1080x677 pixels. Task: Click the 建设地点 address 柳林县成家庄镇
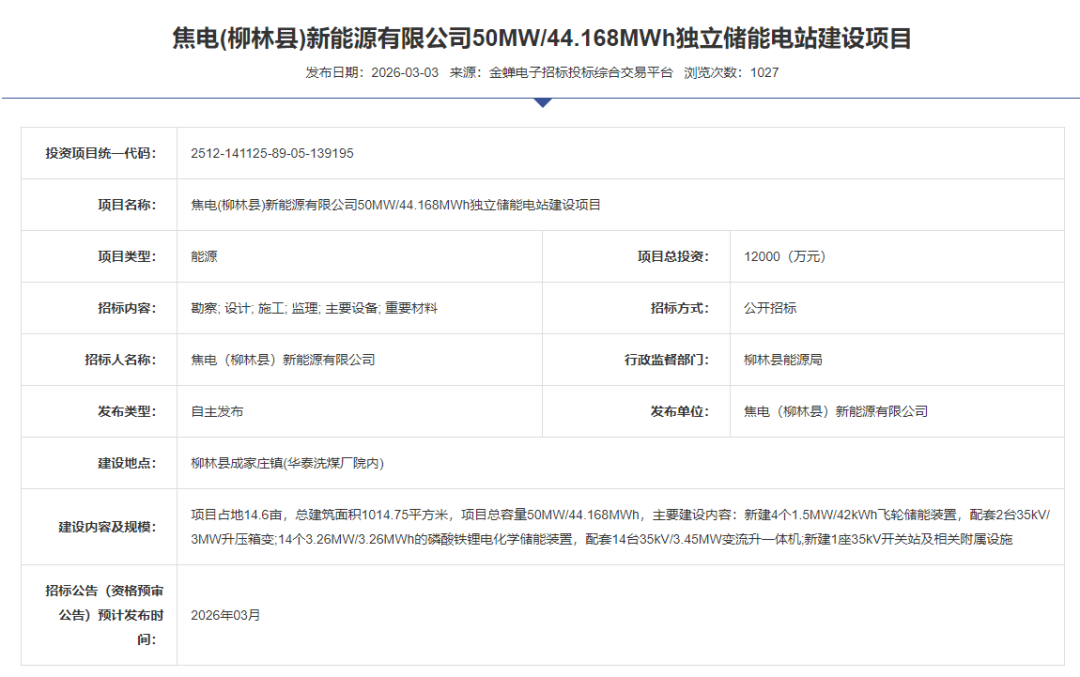pyautogui.click(x=288, y=463)
